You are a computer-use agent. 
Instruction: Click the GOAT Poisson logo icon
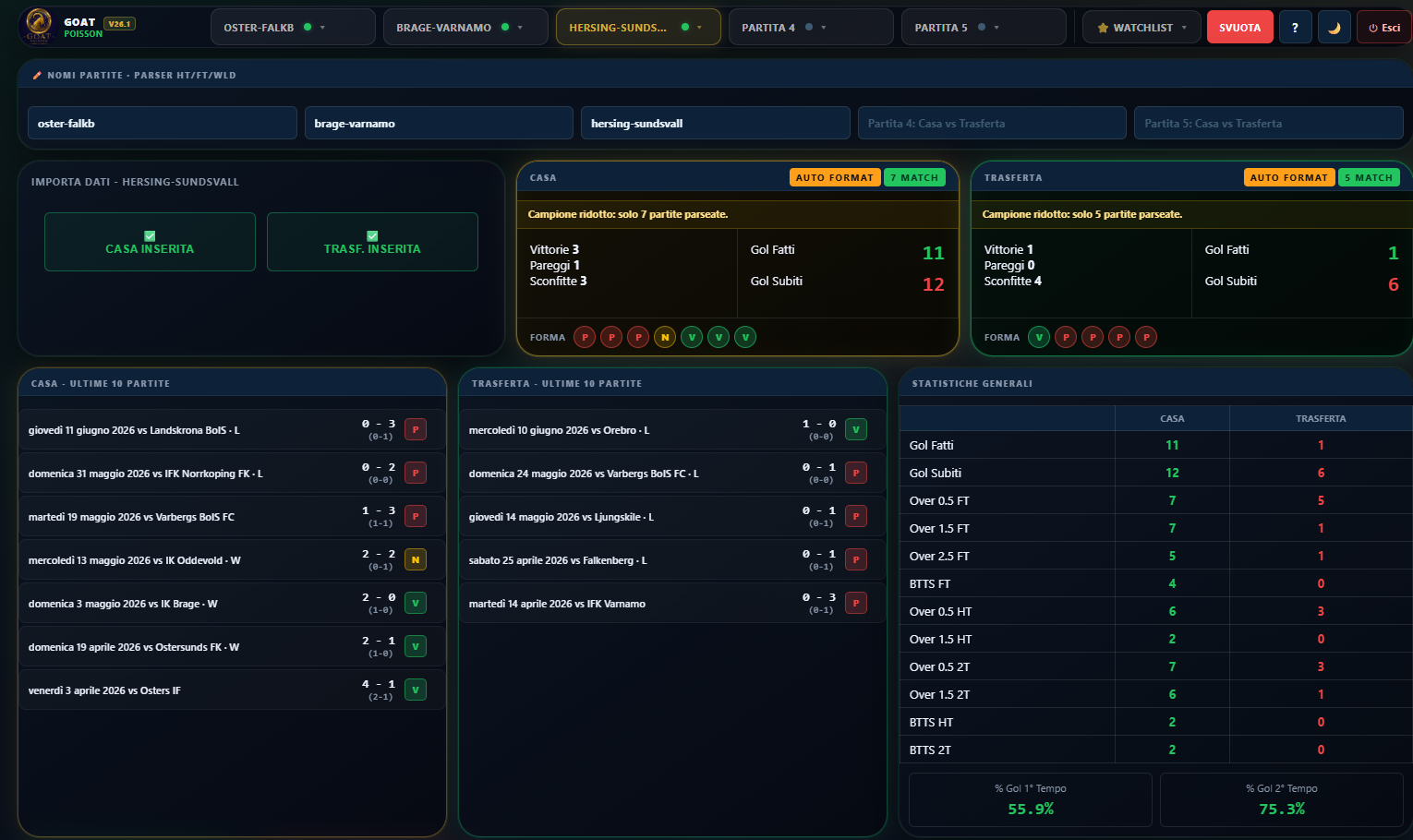point(39,26)
